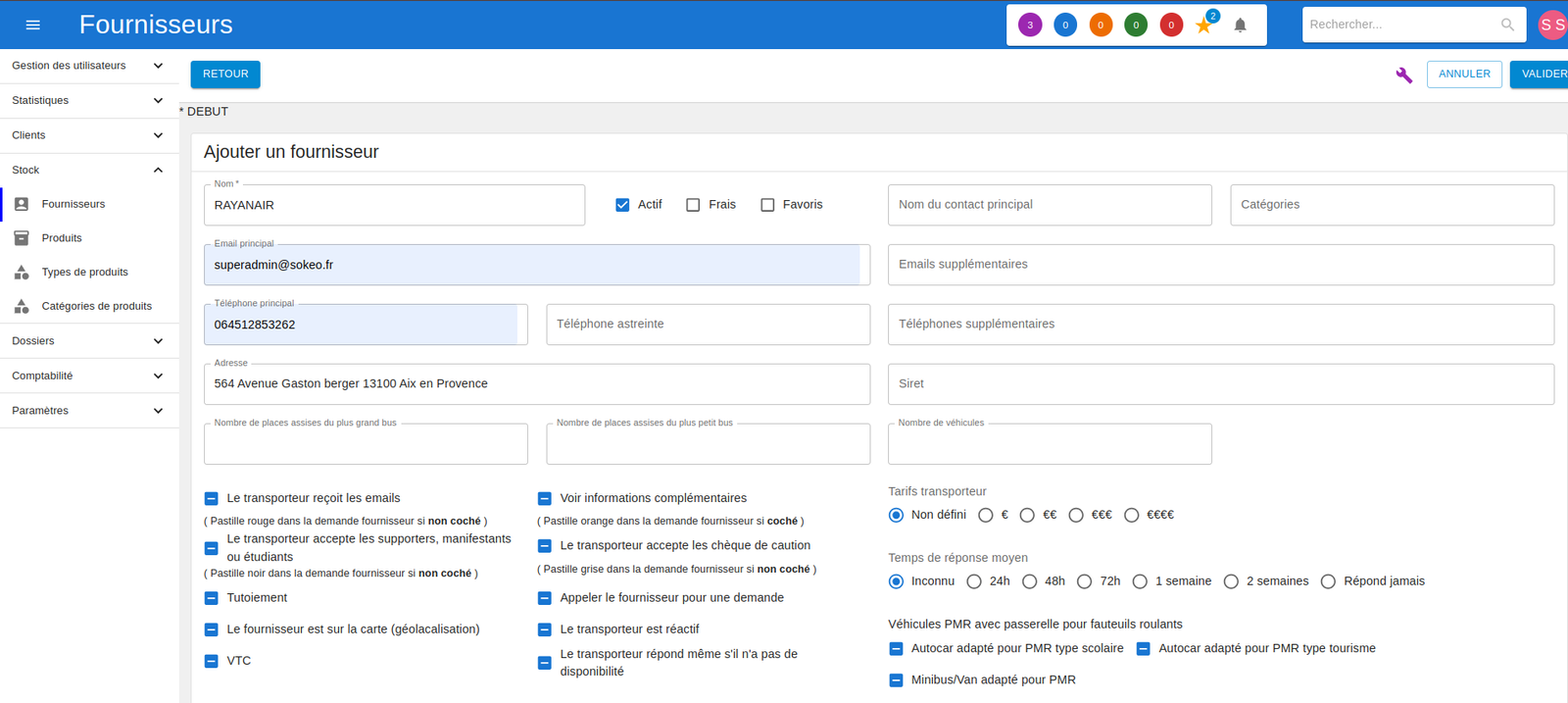Go to Catégories de produits
The image size is (1568, 703).
[96, 306]
